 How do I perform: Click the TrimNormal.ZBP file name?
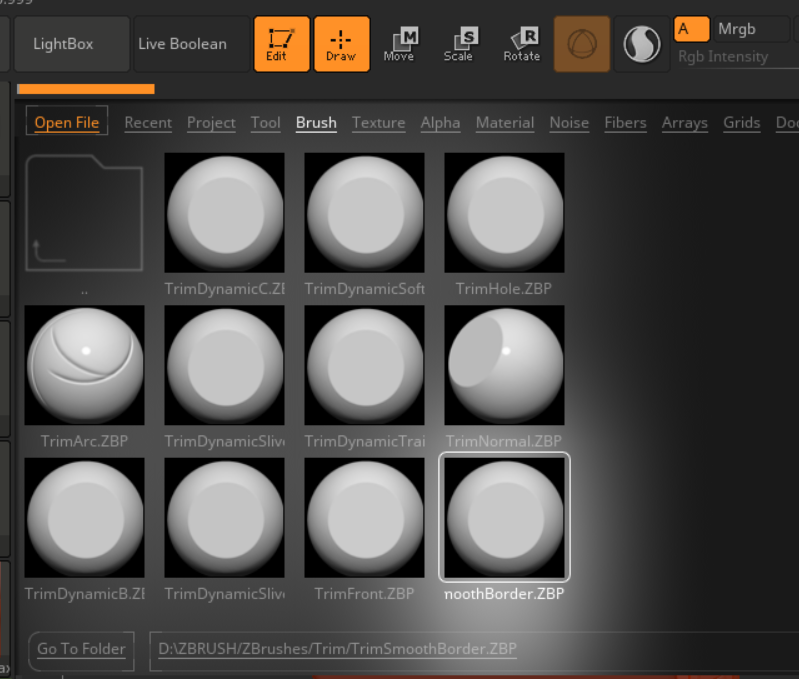click(504, 441)
